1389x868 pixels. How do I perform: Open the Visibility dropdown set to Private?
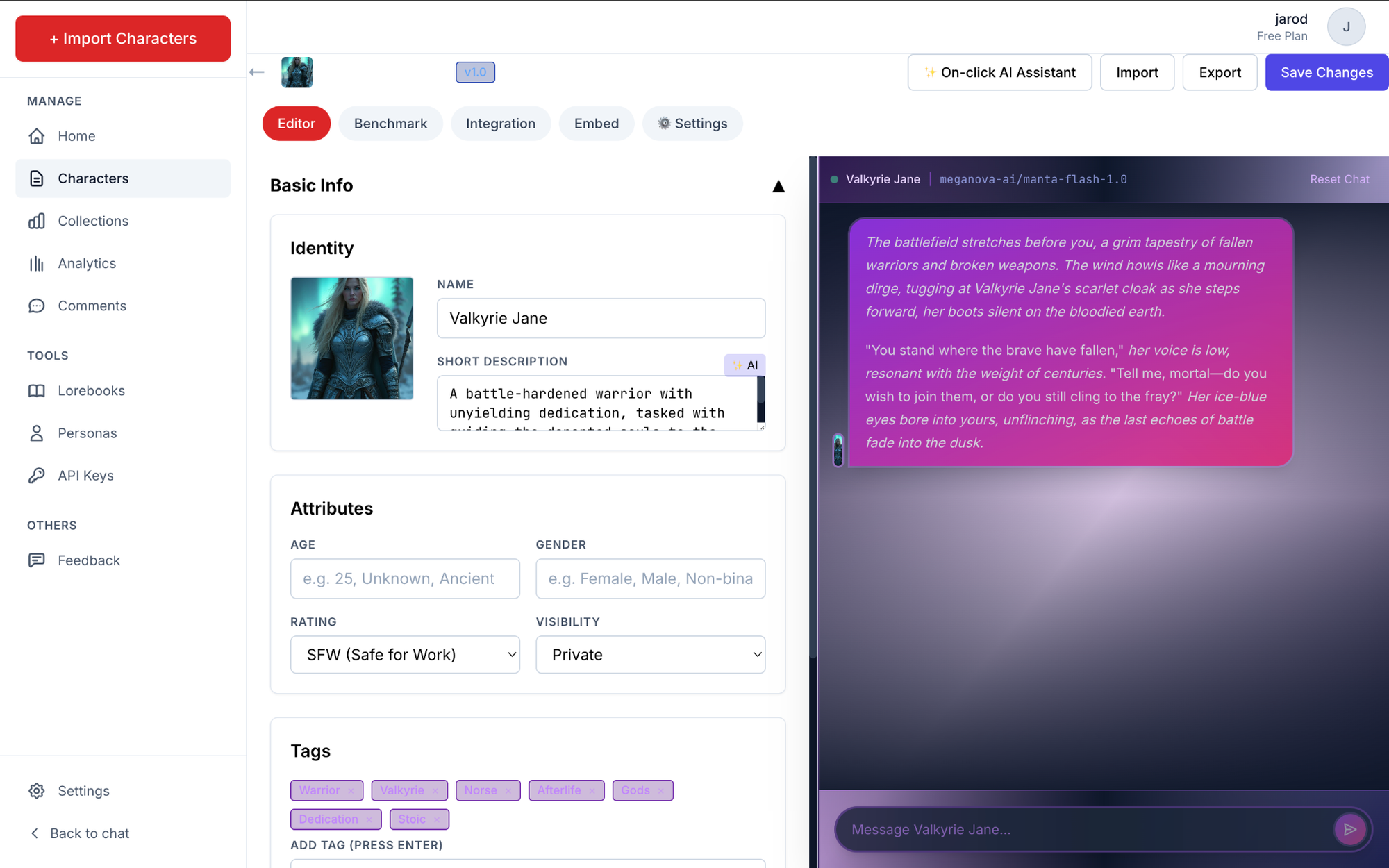(x=650, y=654)
